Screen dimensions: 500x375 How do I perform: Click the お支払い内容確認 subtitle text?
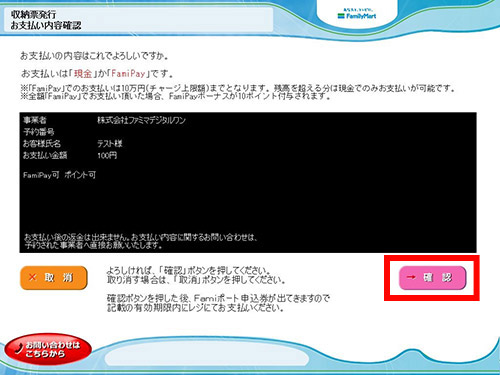point(46,25)
